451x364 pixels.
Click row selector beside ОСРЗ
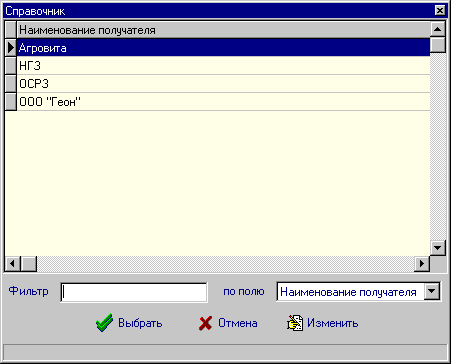tap(11, 84)
